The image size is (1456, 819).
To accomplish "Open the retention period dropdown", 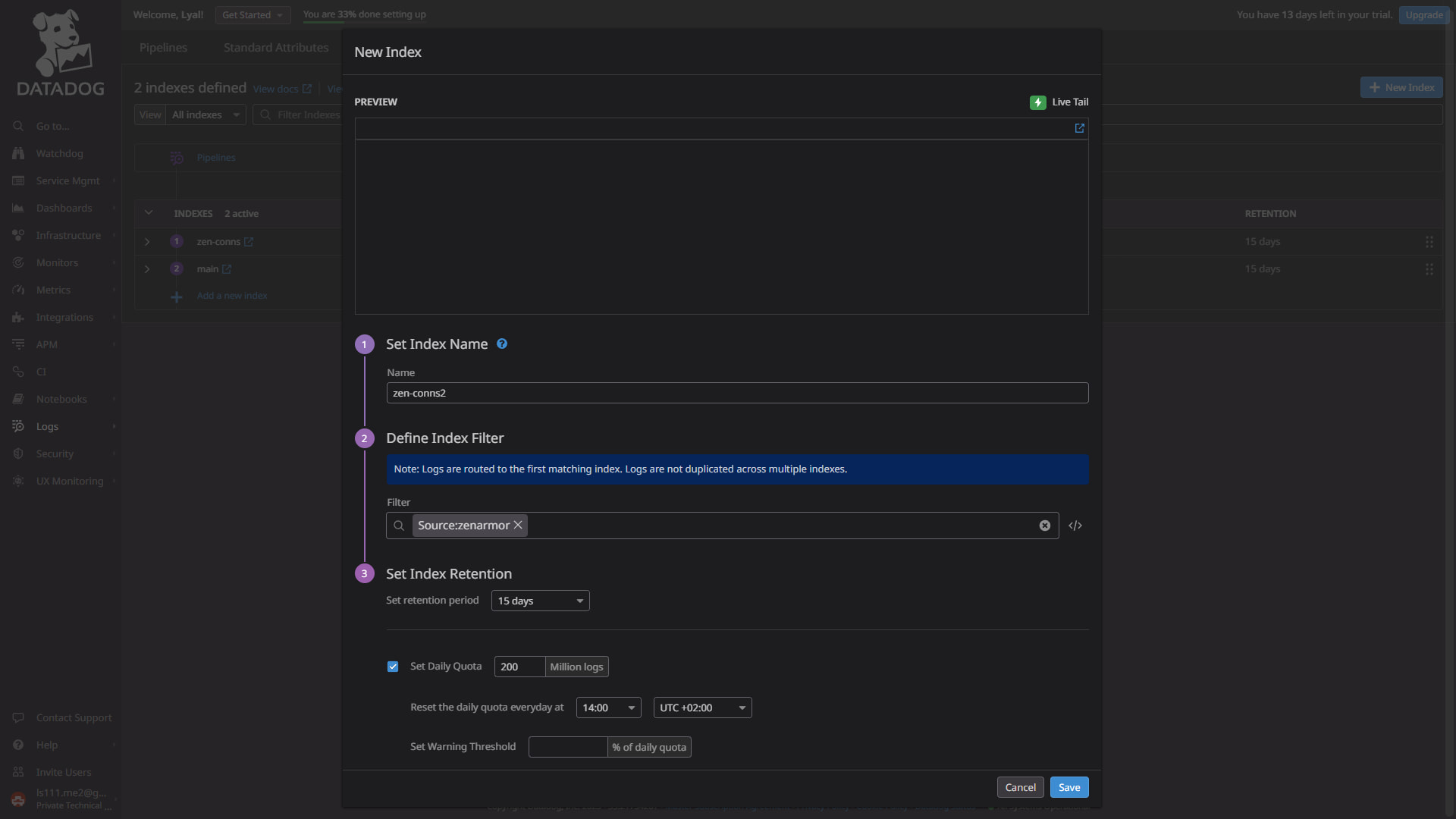I will pos(540,601).
